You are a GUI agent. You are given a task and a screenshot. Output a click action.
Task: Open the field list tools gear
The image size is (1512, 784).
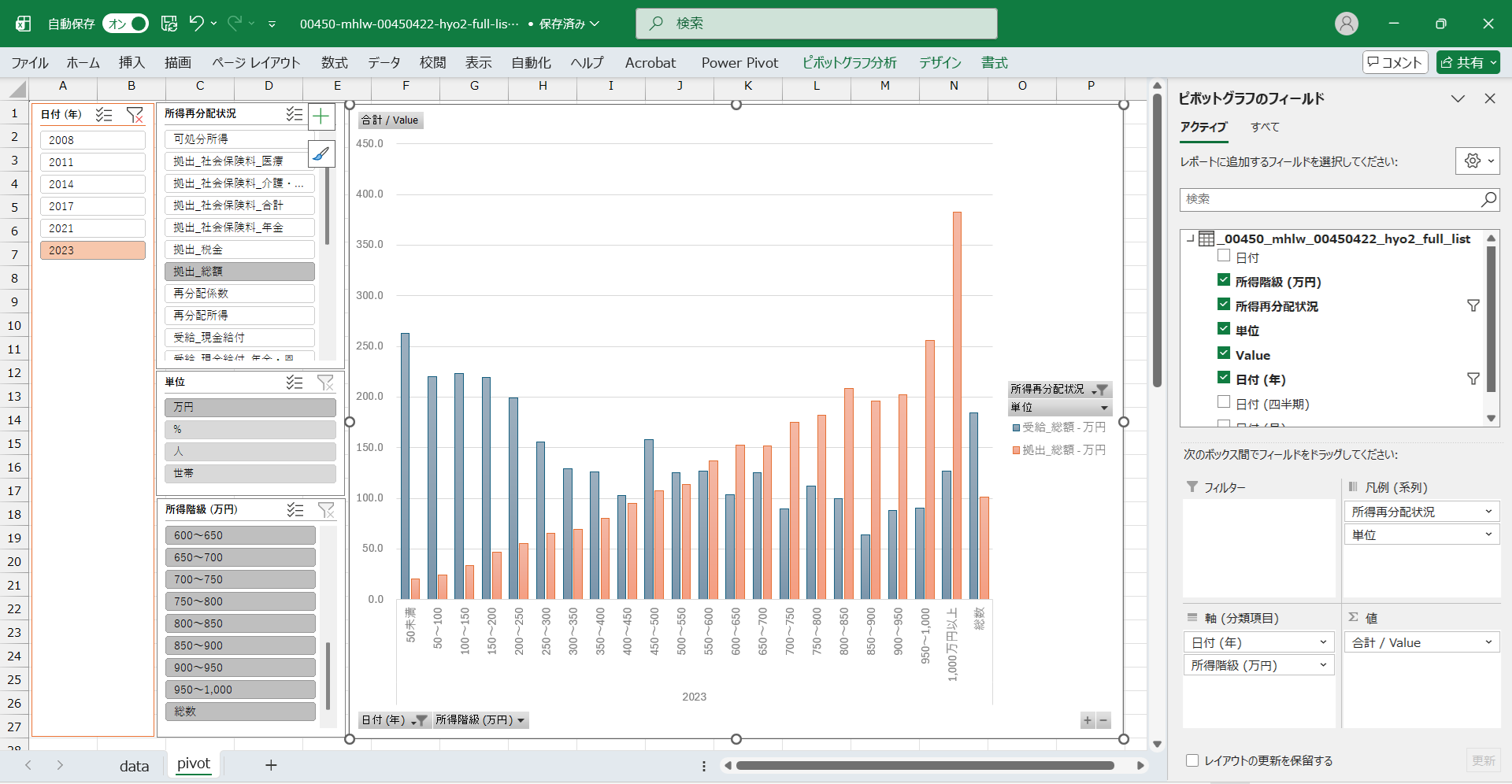tap(1477, 161)
